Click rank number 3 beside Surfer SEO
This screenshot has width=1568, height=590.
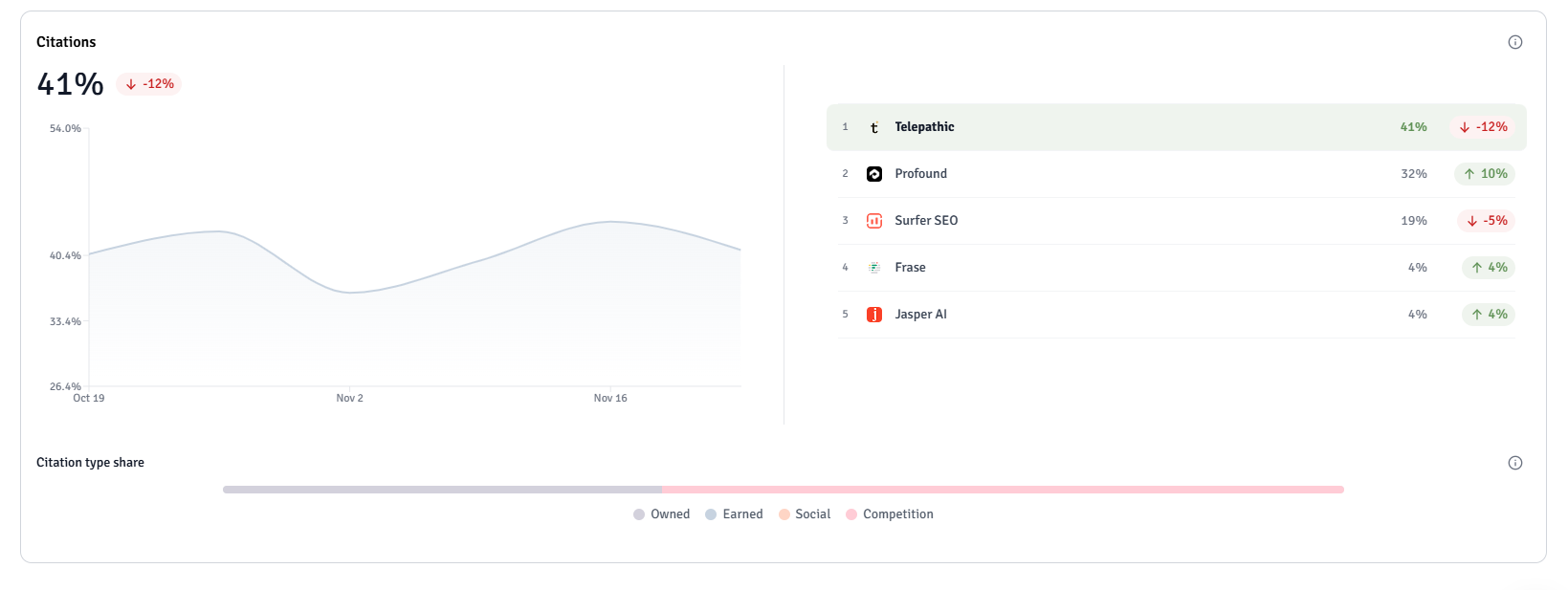coord(845,221)
